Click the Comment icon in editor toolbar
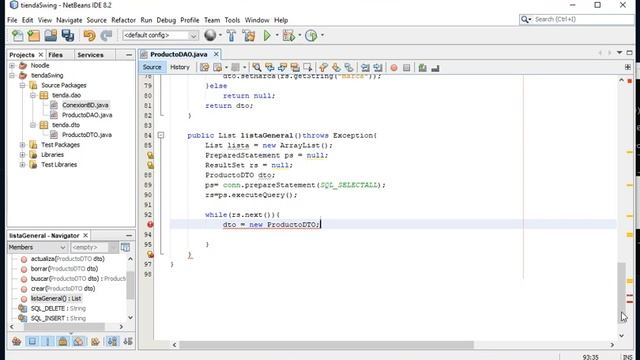 click(x=422, y=68)
